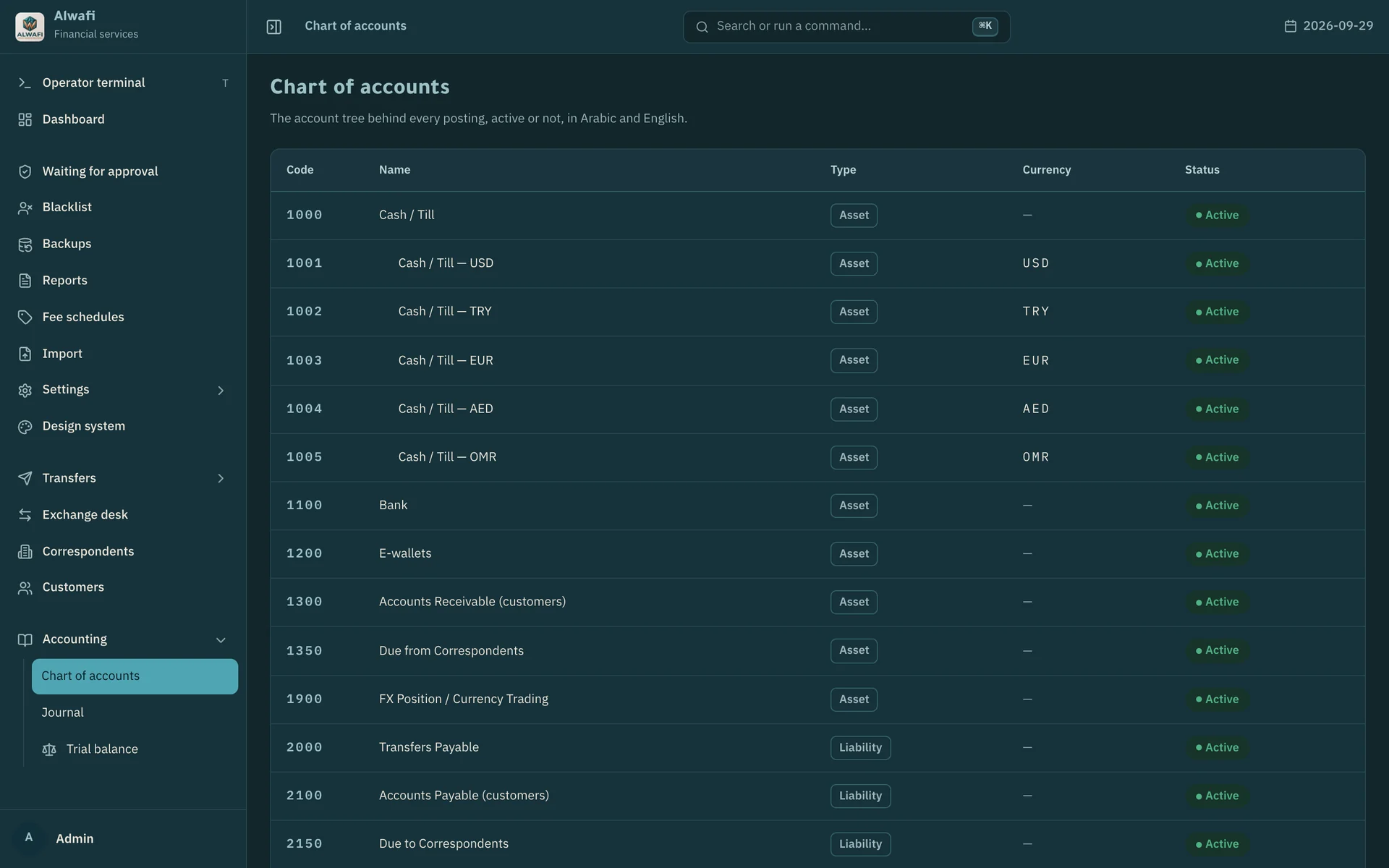Open the Exchange desk

tap(123, 515)
